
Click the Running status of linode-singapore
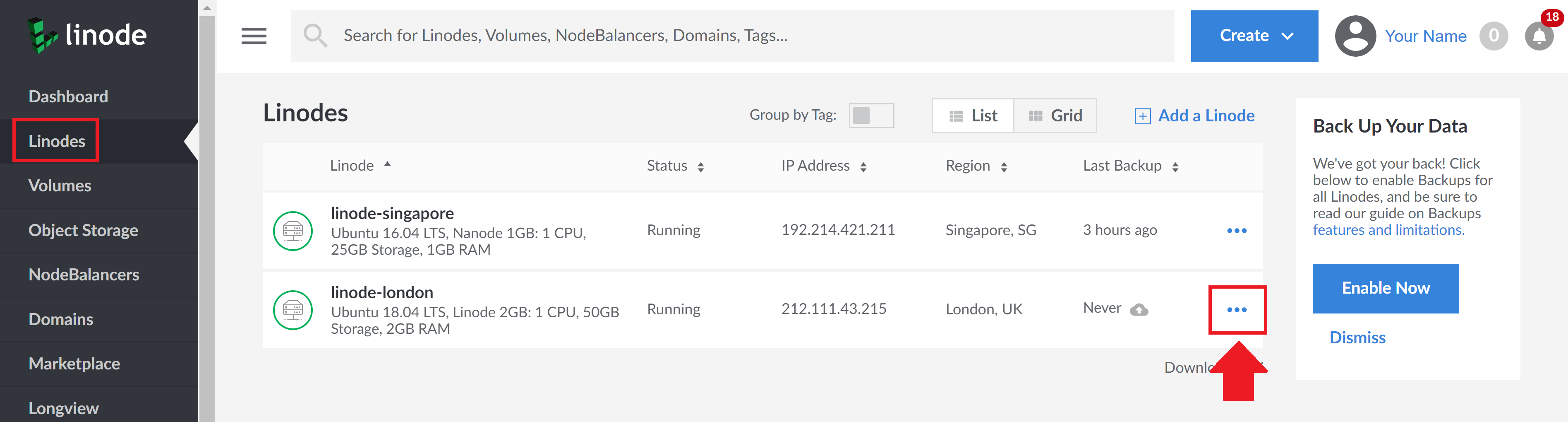(x=673, y=230)
